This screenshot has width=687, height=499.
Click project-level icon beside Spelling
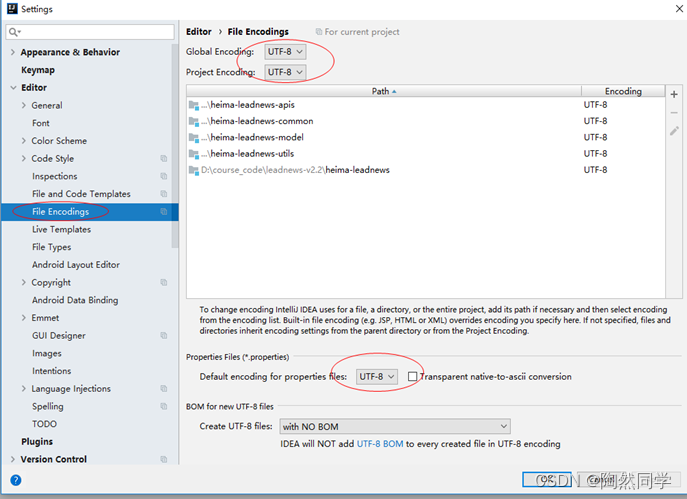[x=163, y=406]
